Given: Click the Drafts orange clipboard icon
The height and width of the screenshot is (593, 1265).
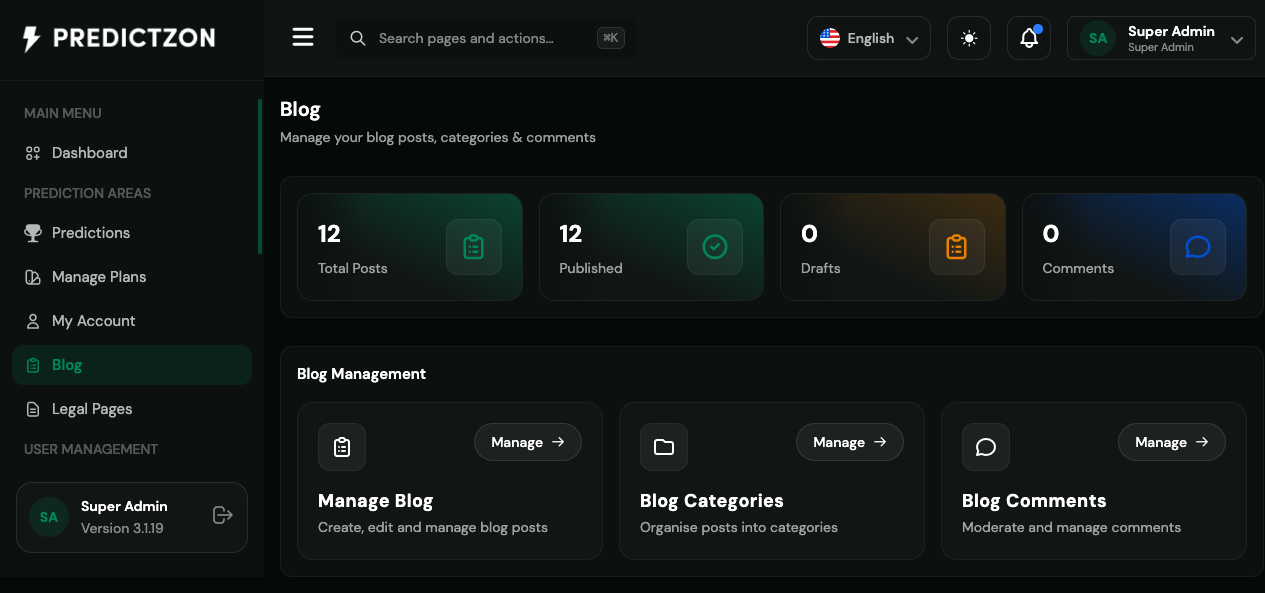Looking at the screenshot, I should (957, 247).
